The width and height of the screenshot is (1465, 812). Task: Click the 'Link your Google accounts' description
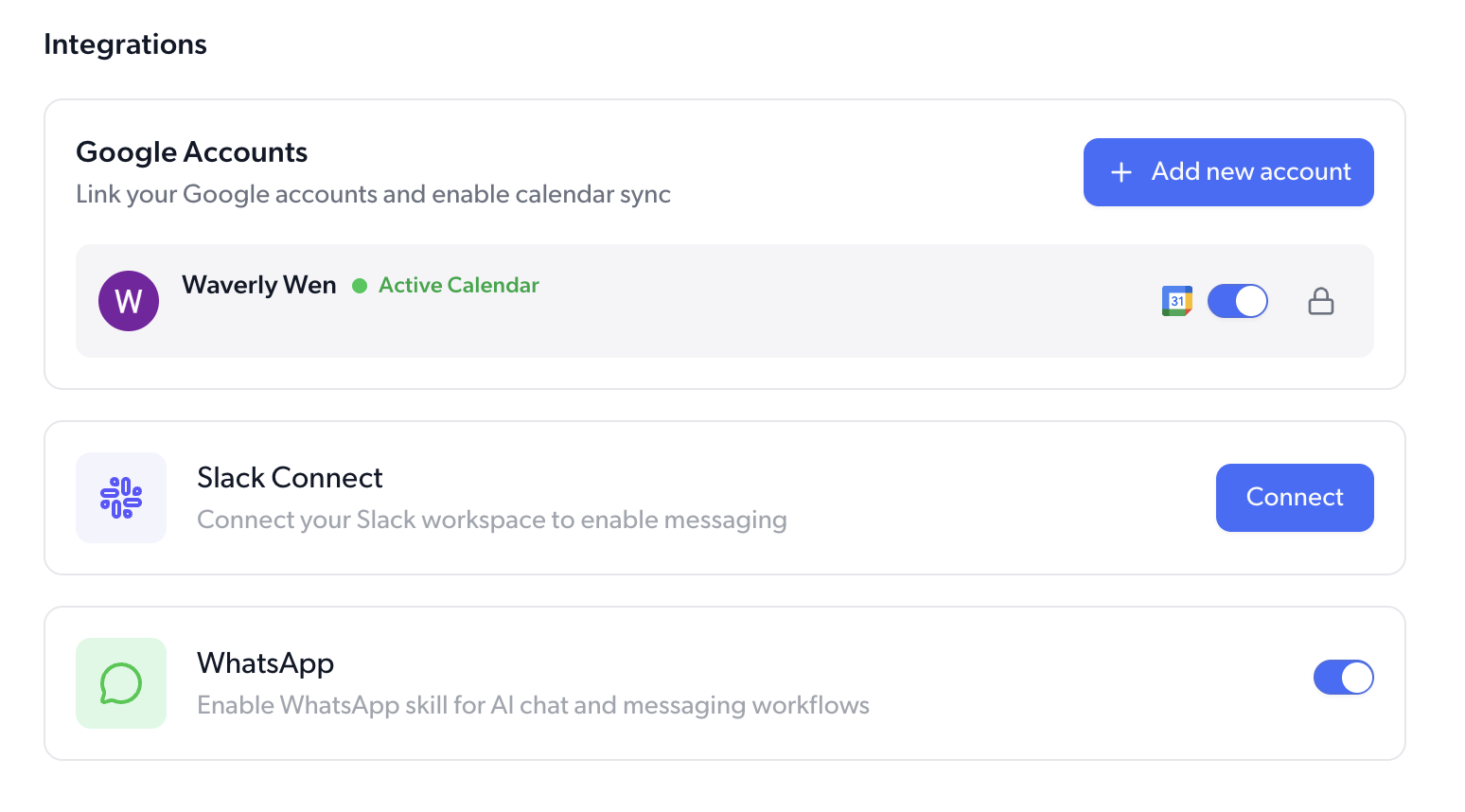[373, 195]
